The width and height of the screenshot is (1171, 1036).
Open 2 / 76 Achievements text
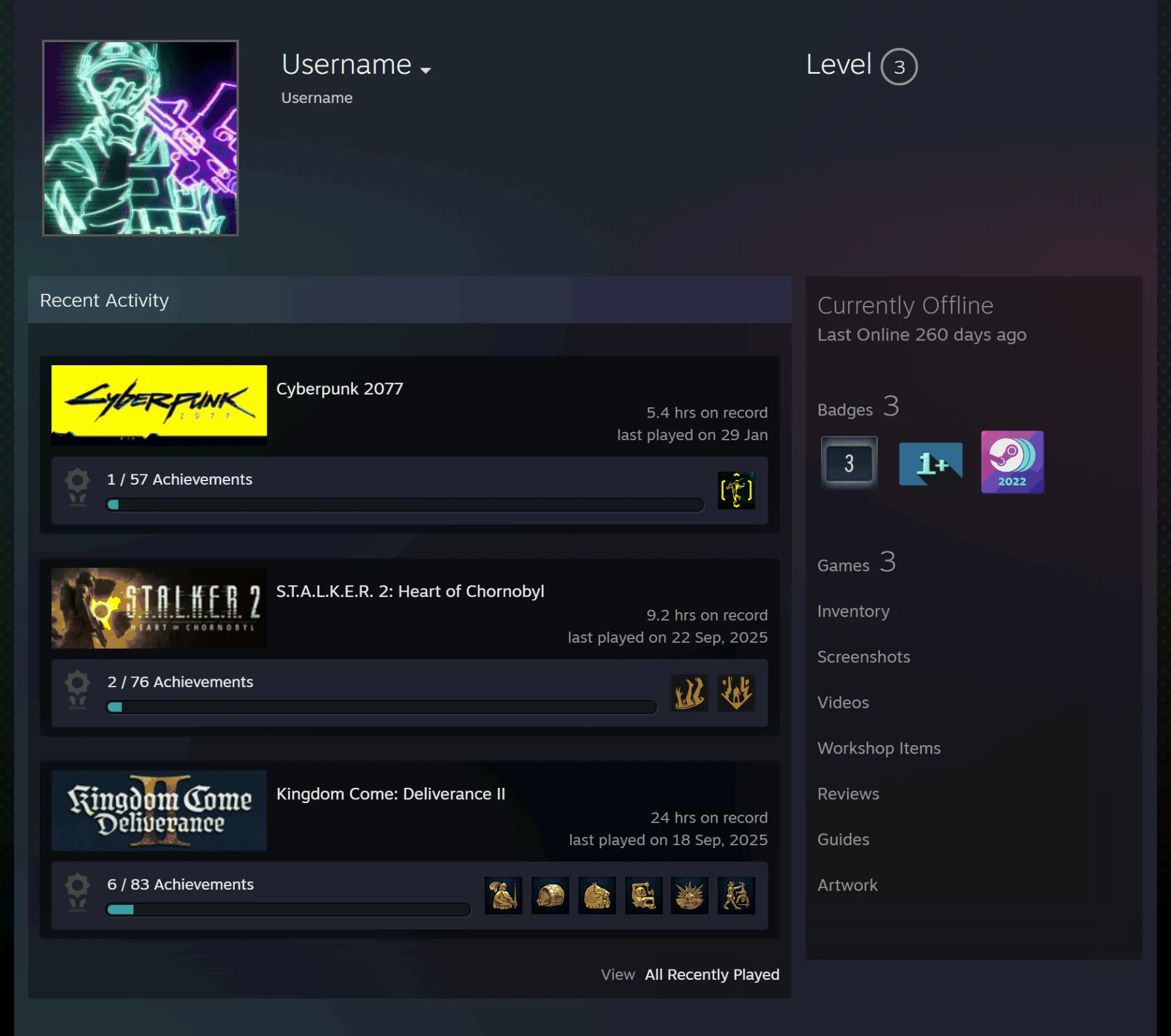click(x=180, y=682)
